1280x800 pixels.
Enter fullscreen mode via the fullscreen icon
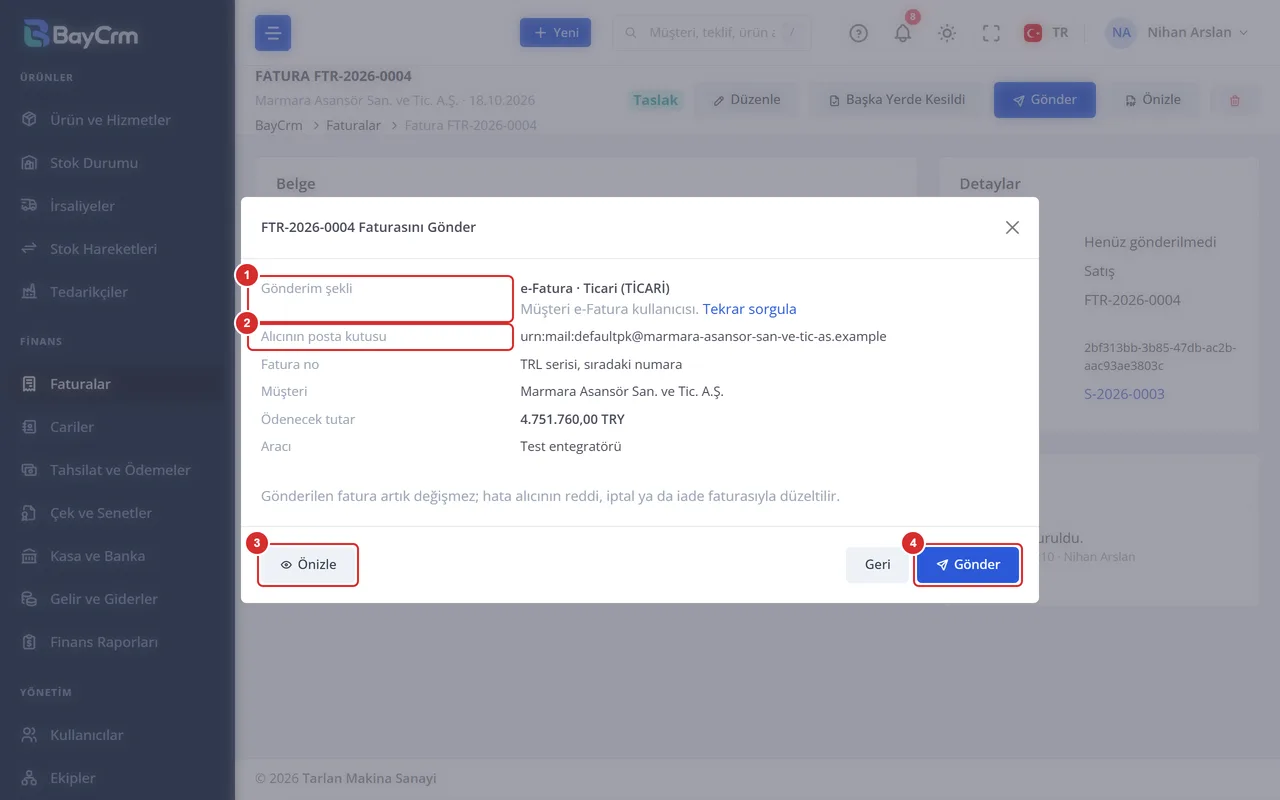[991, 33]
